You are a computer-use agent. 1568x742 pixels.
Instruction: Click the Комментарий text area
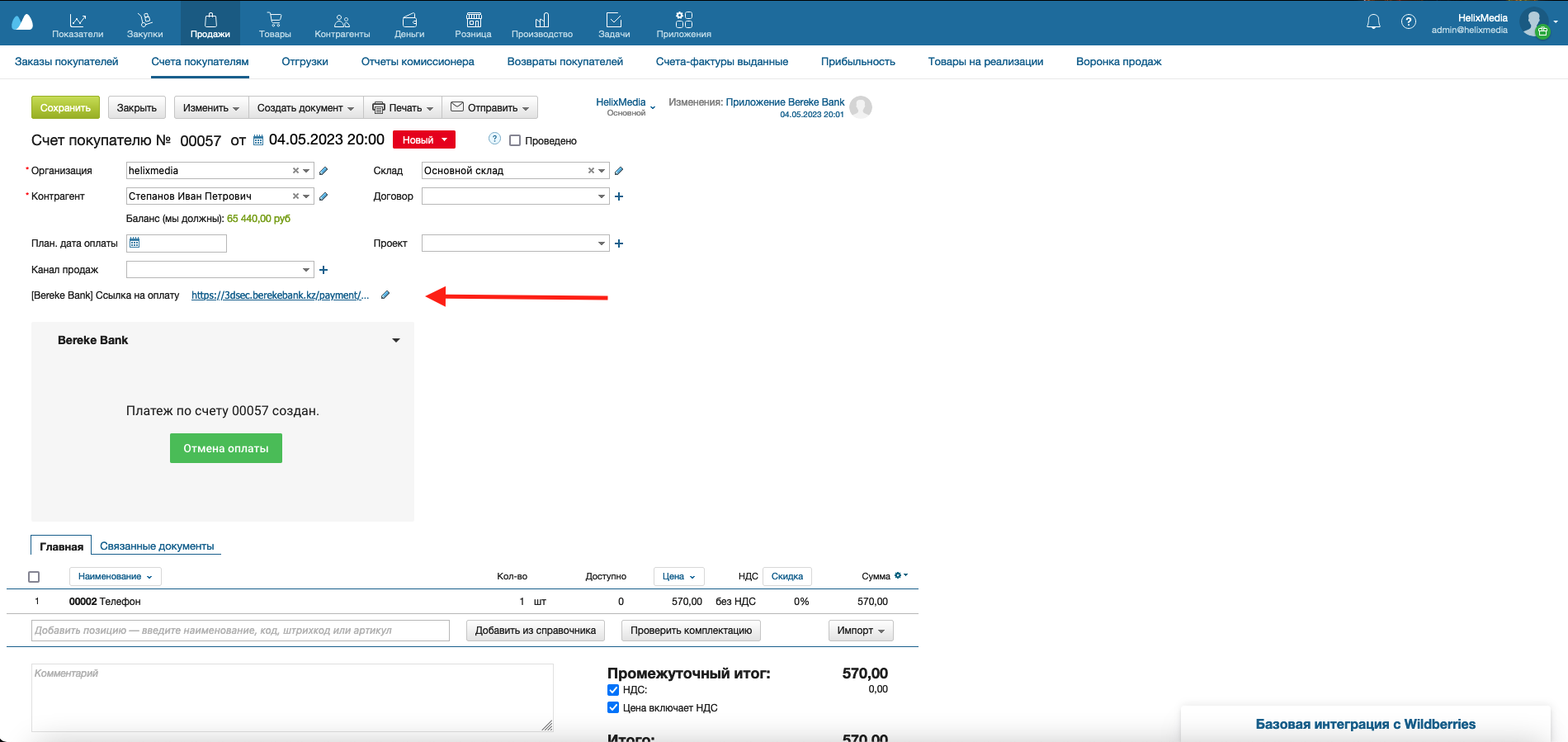[x=292, y=697]
